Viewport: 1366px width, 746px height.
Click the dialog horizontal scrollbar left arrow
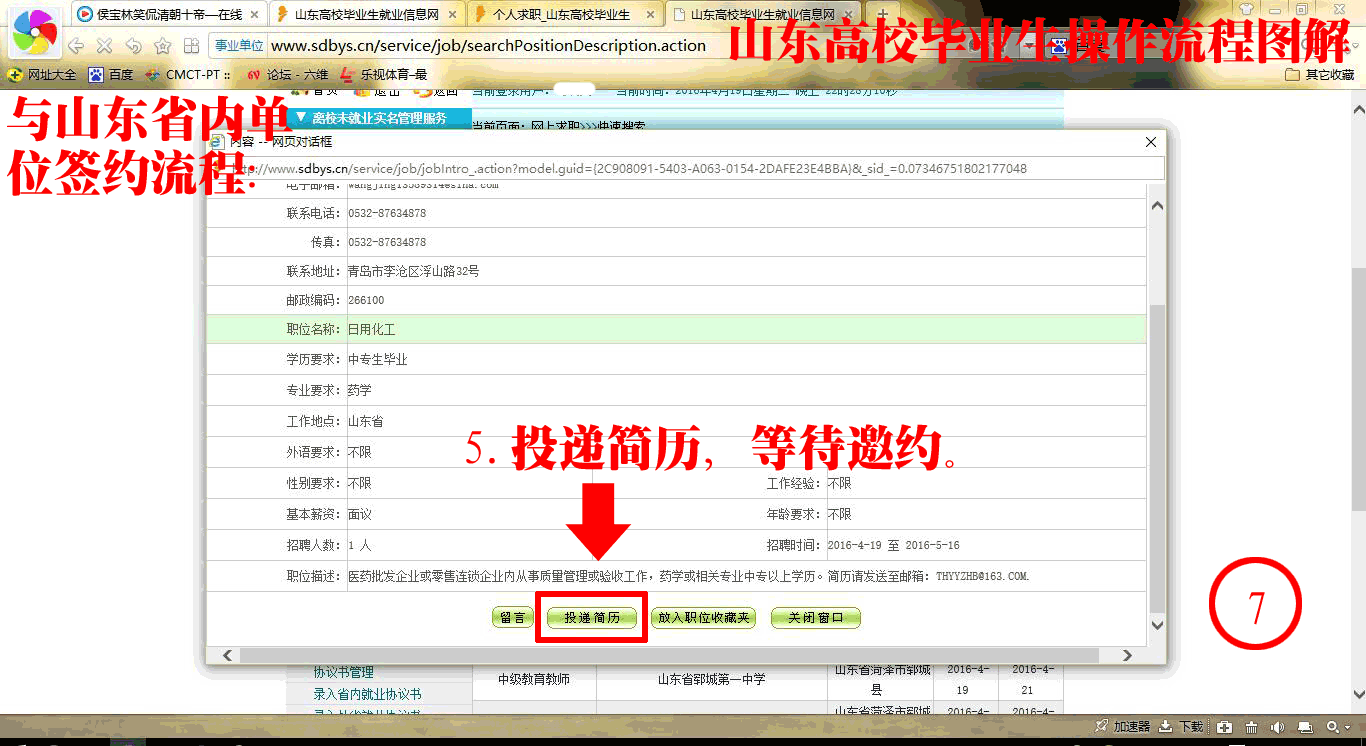tap(227, 655)
